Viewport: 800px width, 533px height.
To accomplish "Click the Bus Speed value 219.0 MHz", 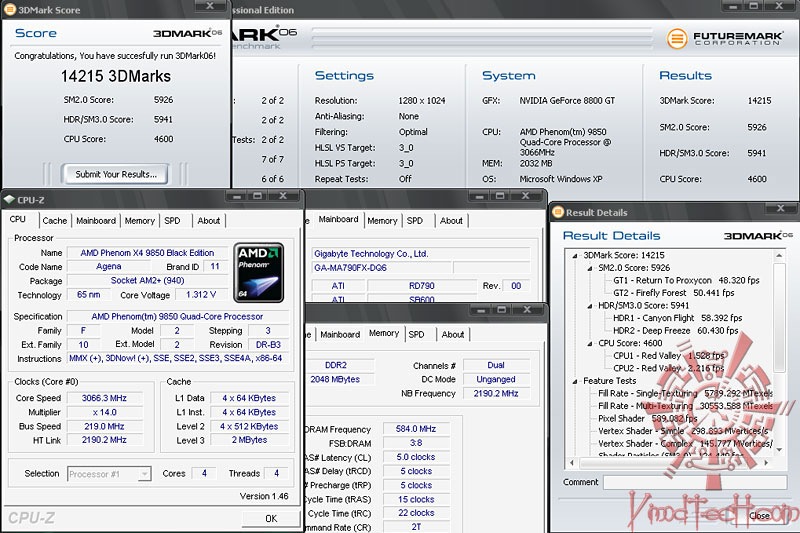I will pos(104,426).
